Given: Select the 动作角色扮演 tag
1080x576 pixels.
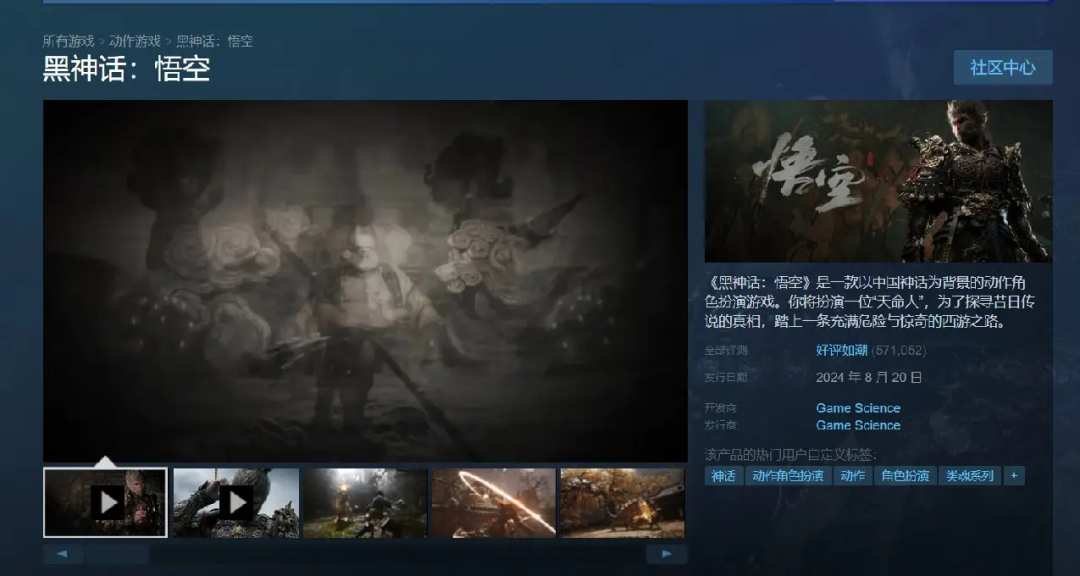Looking at the screenshot, I should point(788,476).
